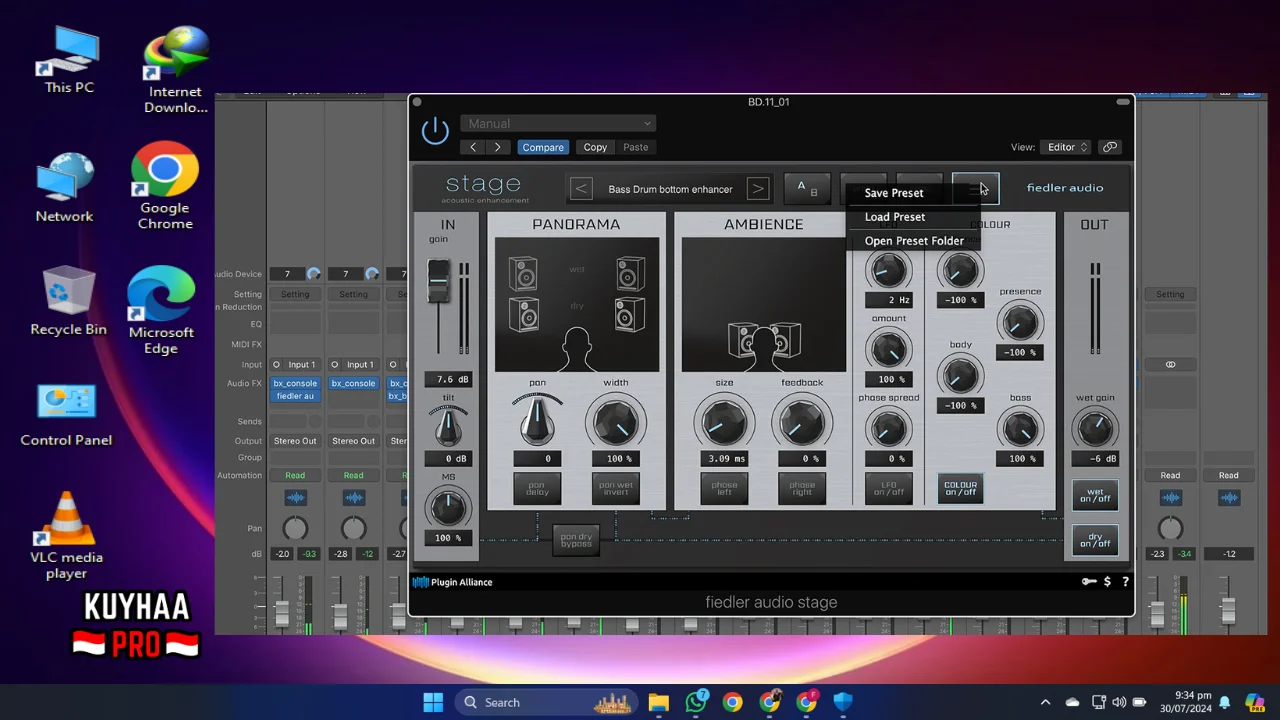Toggle the phase right button
The width and height of the screenshot is (1280, 720).
tap(802, 488)
